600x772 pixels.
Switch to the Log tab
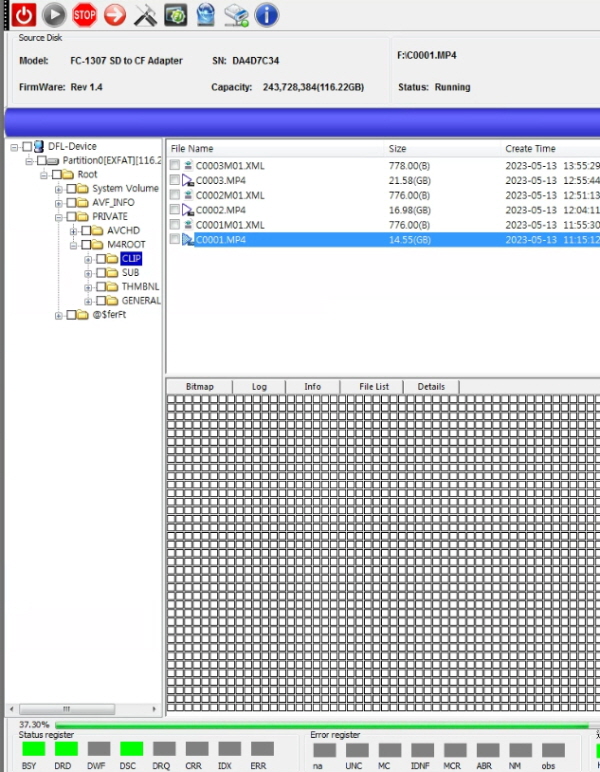259,386
